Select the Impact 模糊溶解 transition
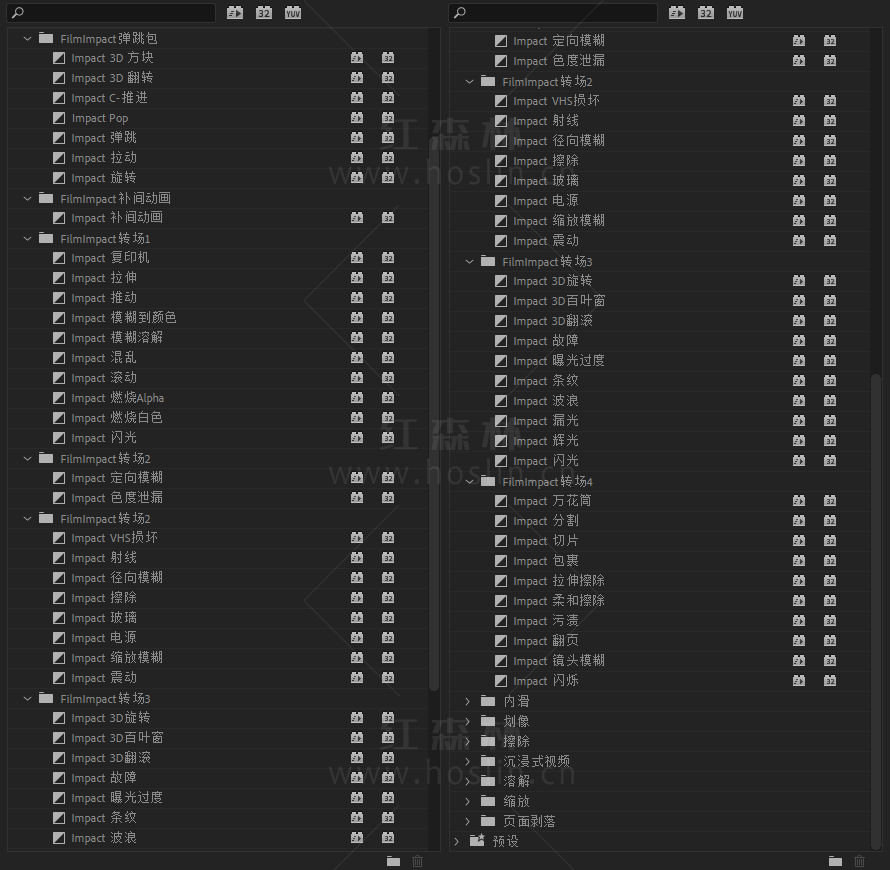The width and height of the screenshot is (890, 870). 219,338
